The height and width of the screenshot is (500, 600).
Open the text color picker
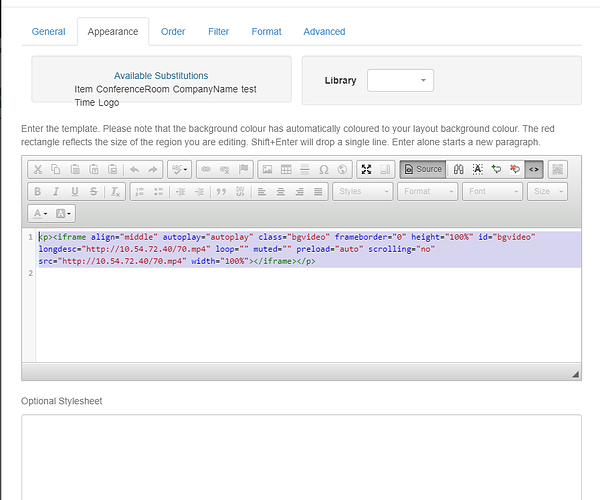coord(40,213)
